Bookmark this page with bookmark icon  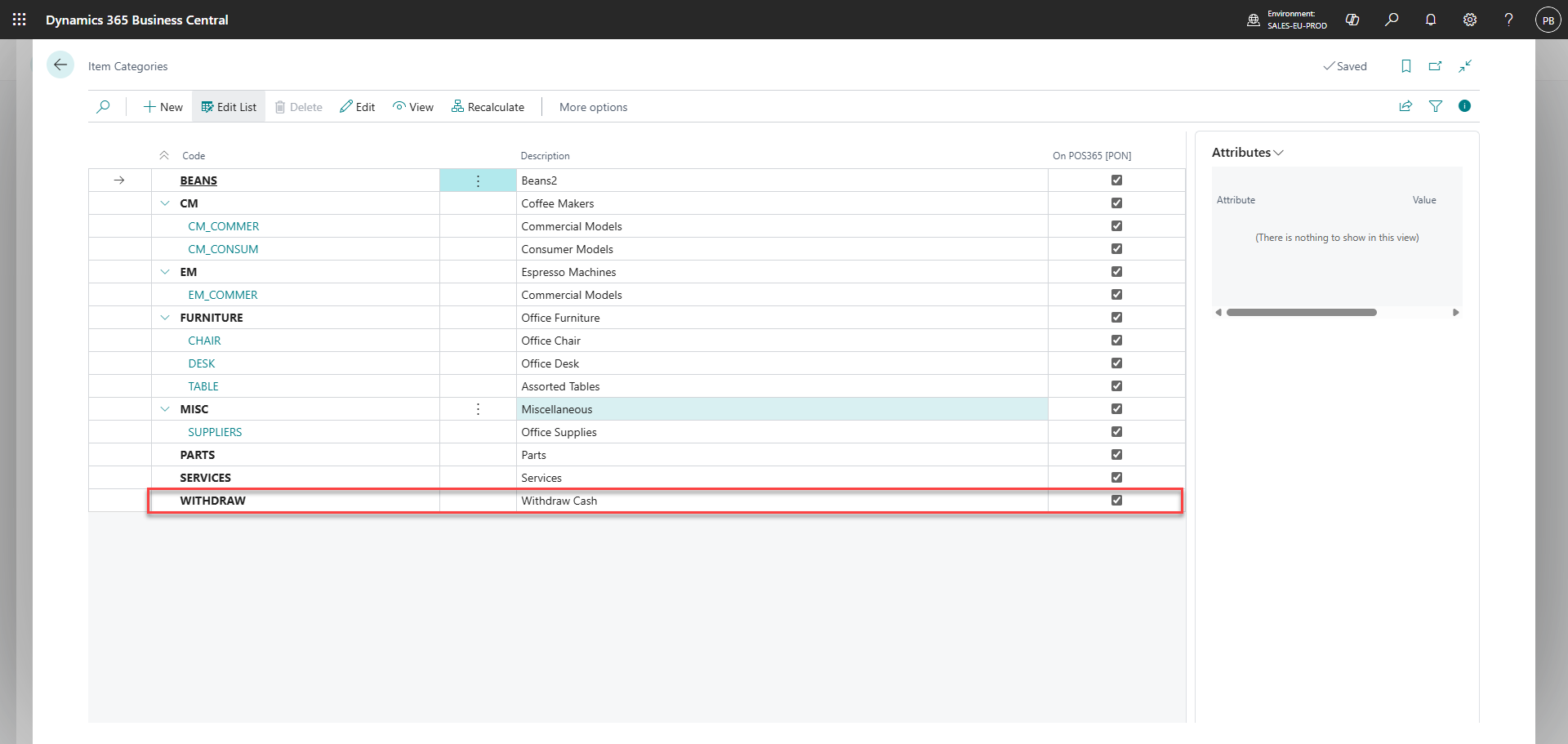click(1406, 66)
